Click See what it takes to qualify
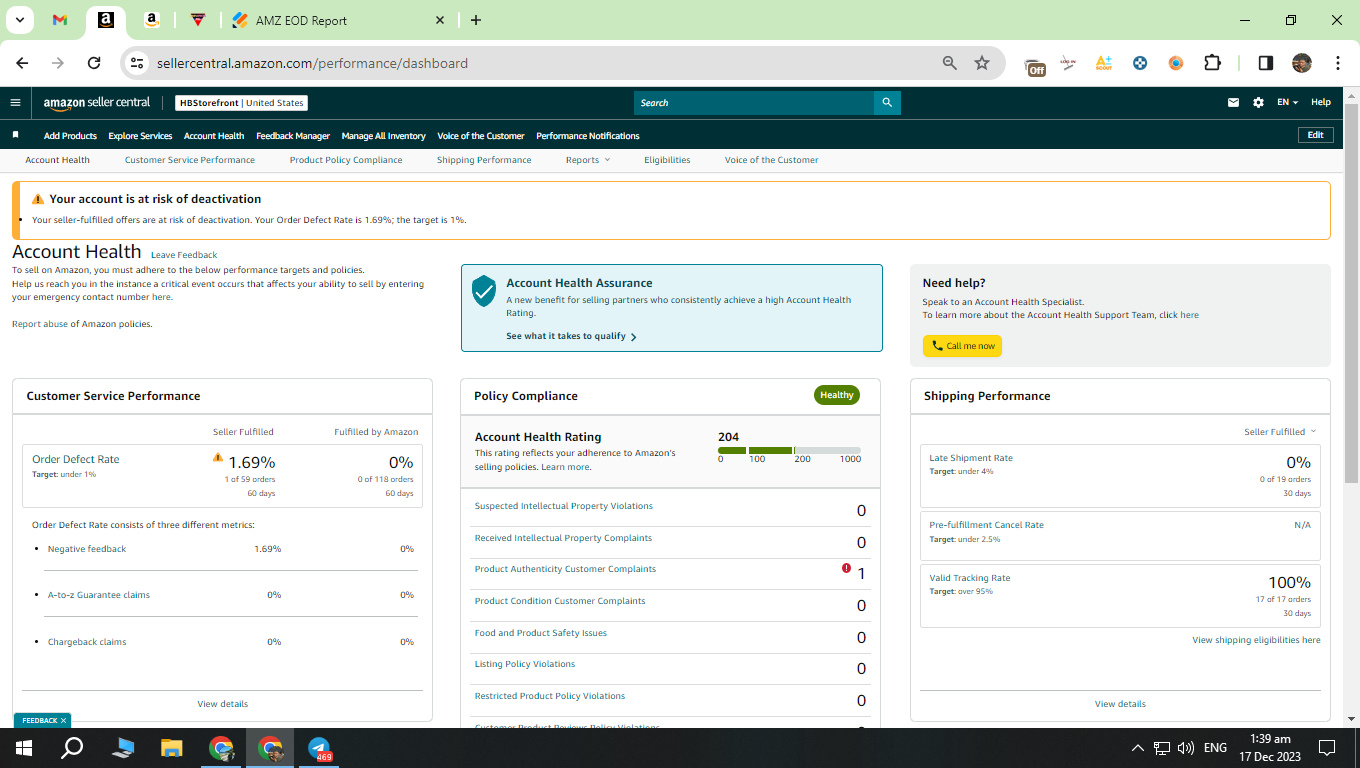 [571, 336]
